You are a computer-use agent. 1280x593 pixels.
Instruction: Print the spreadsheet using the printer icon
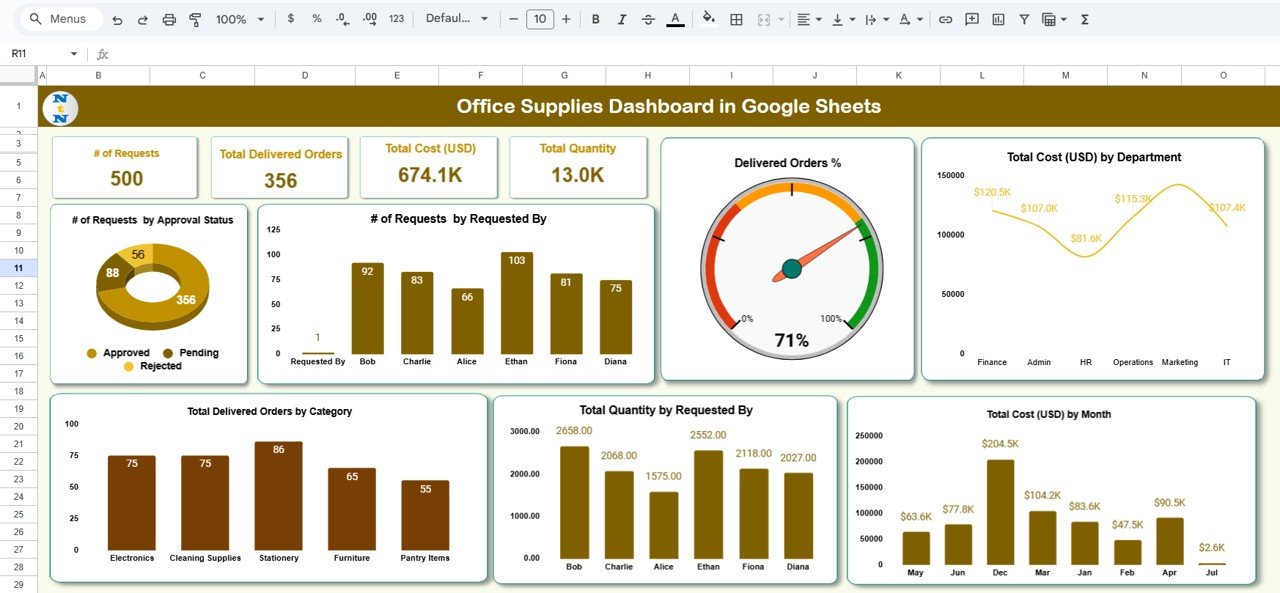[x=169, y=19]
